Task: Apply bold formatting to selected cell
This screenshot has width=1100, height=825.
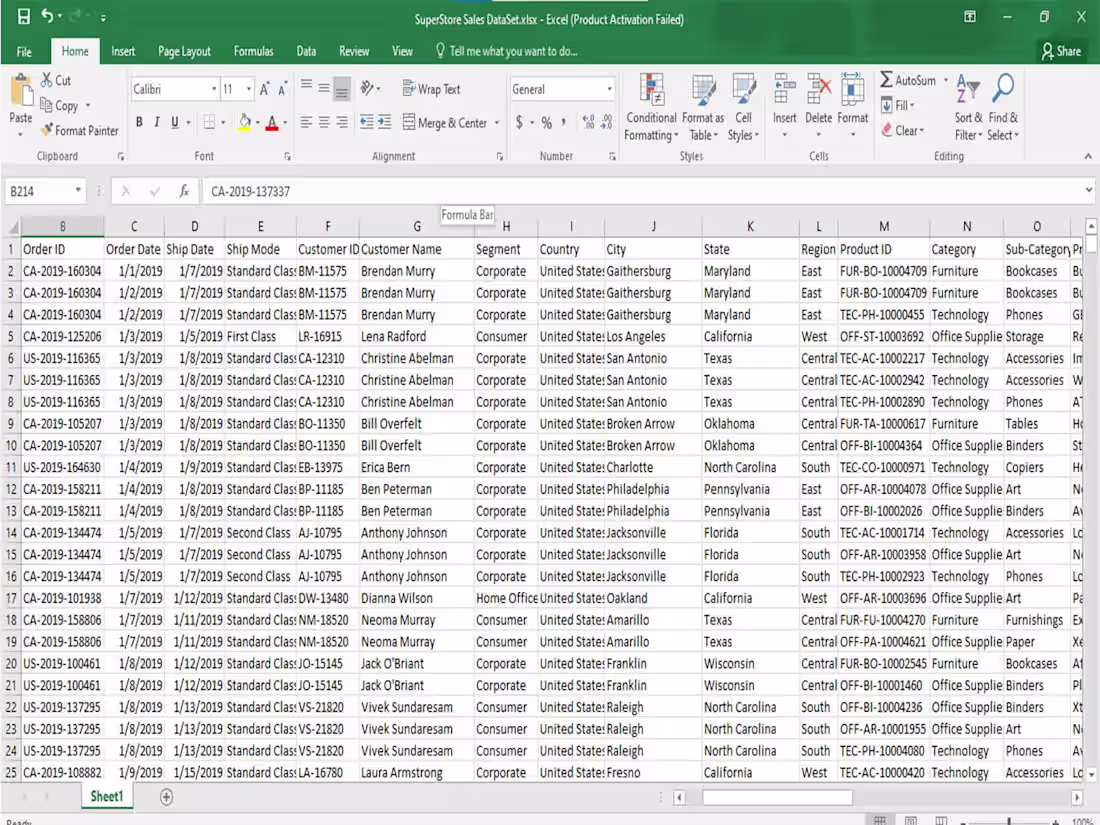Action: [x=139, y=122]
